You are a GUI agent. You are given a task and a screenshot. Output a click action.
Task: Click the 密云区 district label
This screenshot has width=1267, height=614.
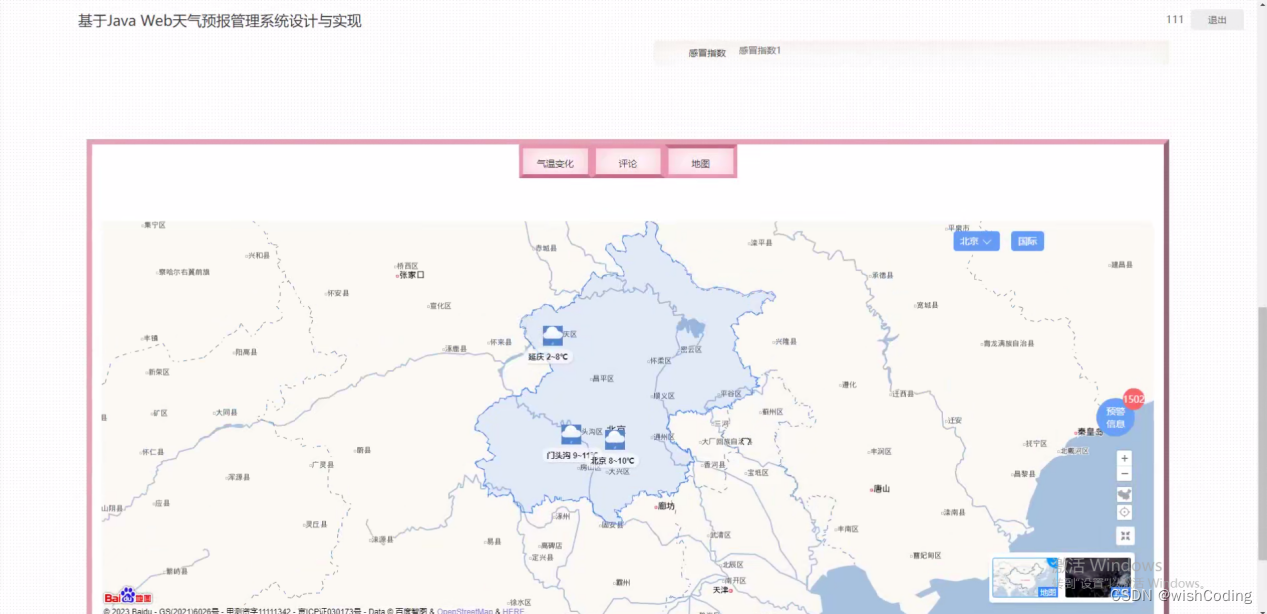[x=690, y=350]
